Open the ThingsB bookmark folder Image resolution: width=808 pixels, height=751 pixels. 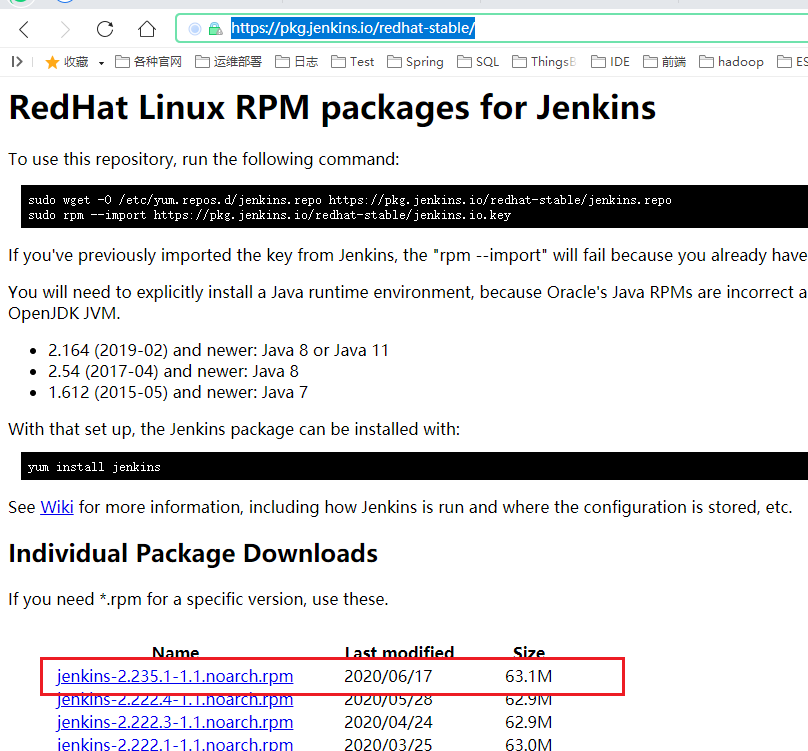[x=544, y=62]
